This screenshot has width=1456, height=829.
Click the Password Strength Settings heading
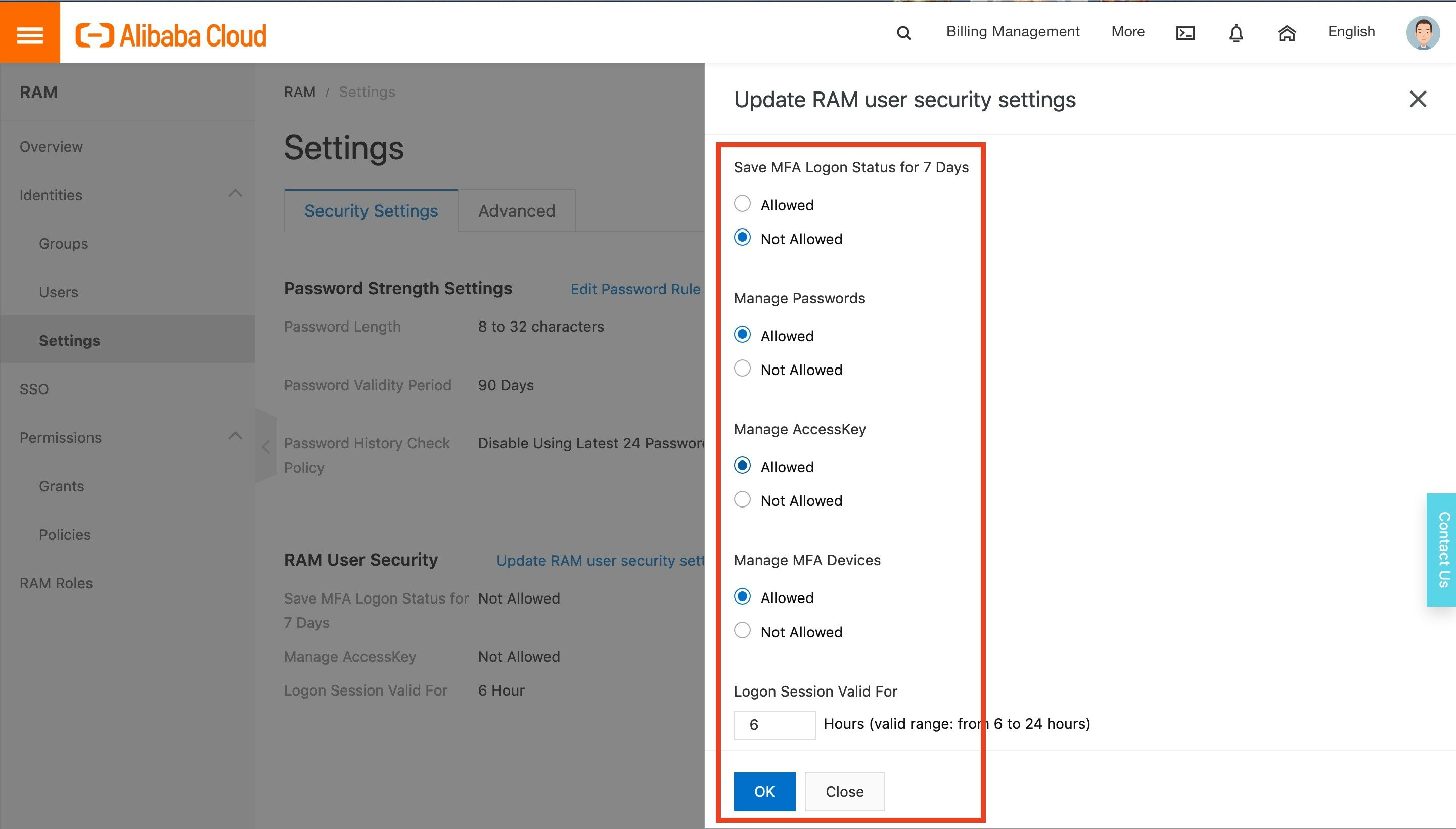coord(398,288)
